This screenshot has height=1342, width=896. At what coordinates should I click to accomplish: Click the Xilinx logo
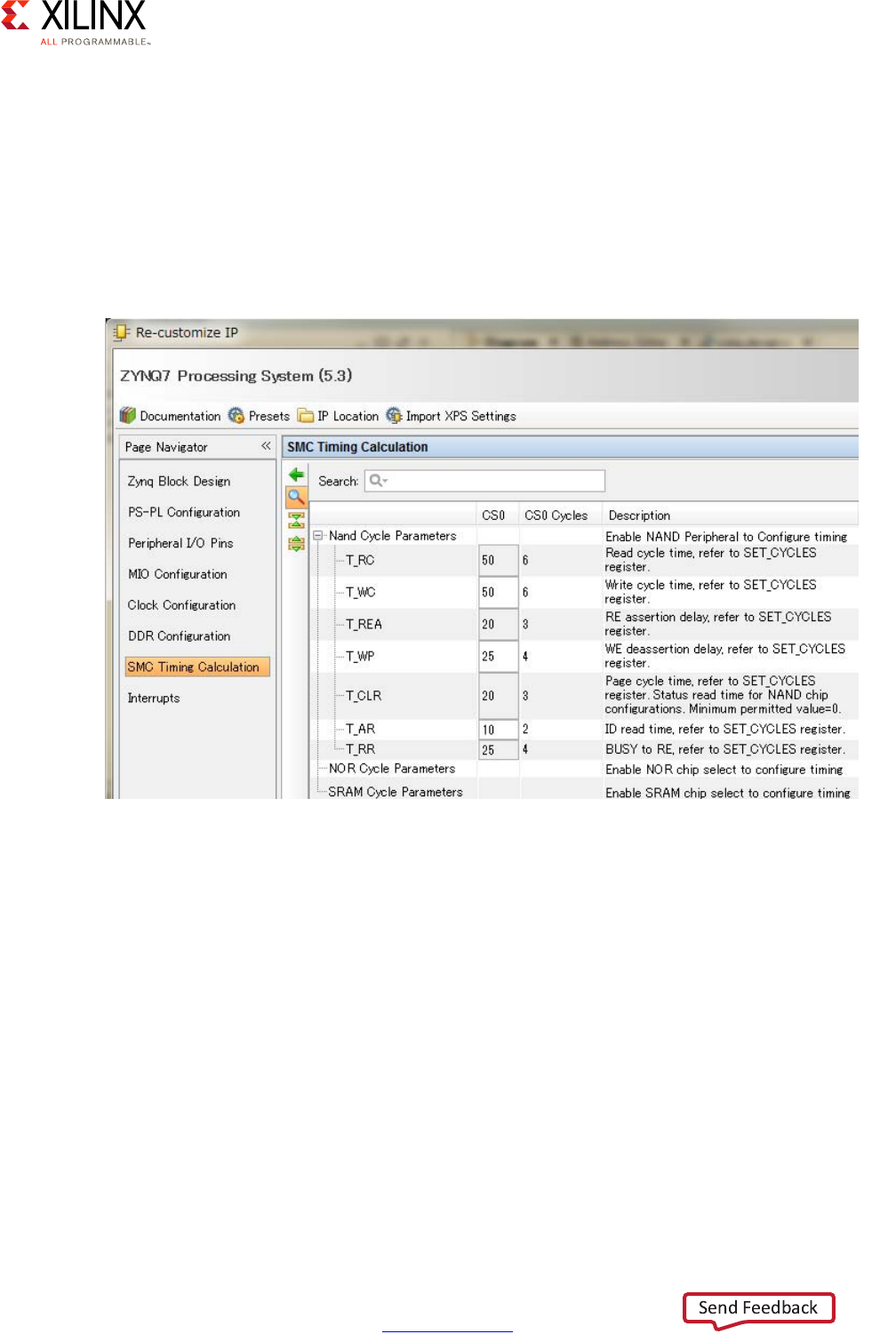[x=76, y=22]
